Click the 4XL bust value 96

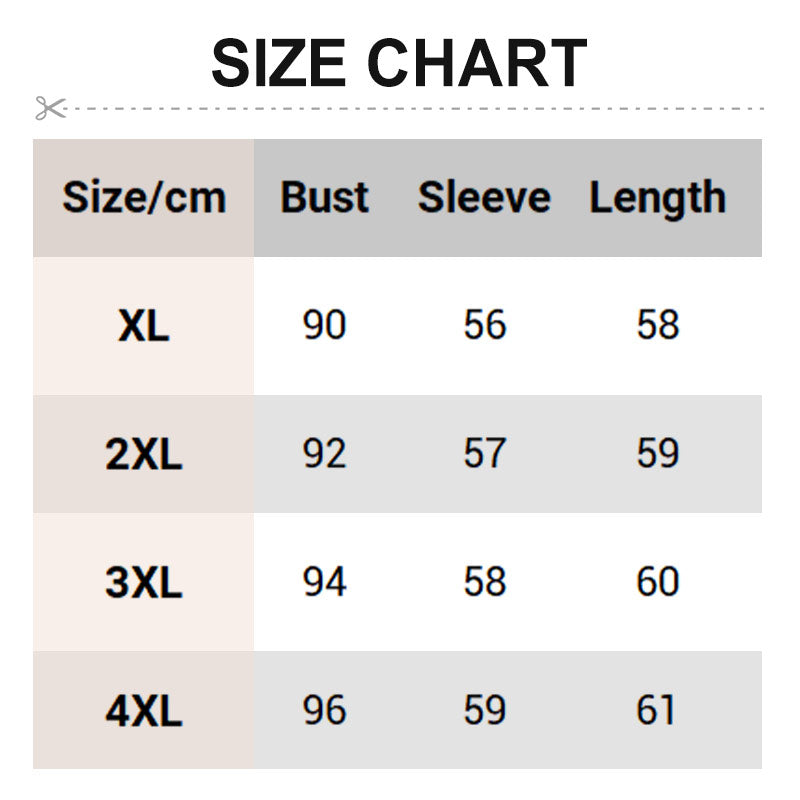tap(324, 710)
